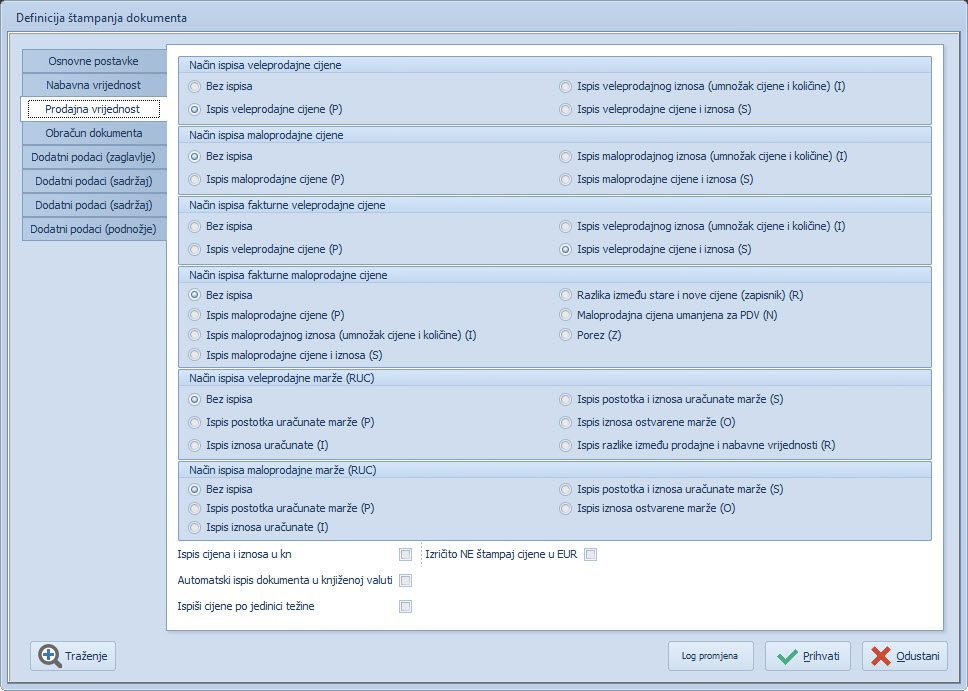Check Automatski ispis dokumenta u knjiženoj valuti
This screenshot has width=968, height=691.
(405, 580)
